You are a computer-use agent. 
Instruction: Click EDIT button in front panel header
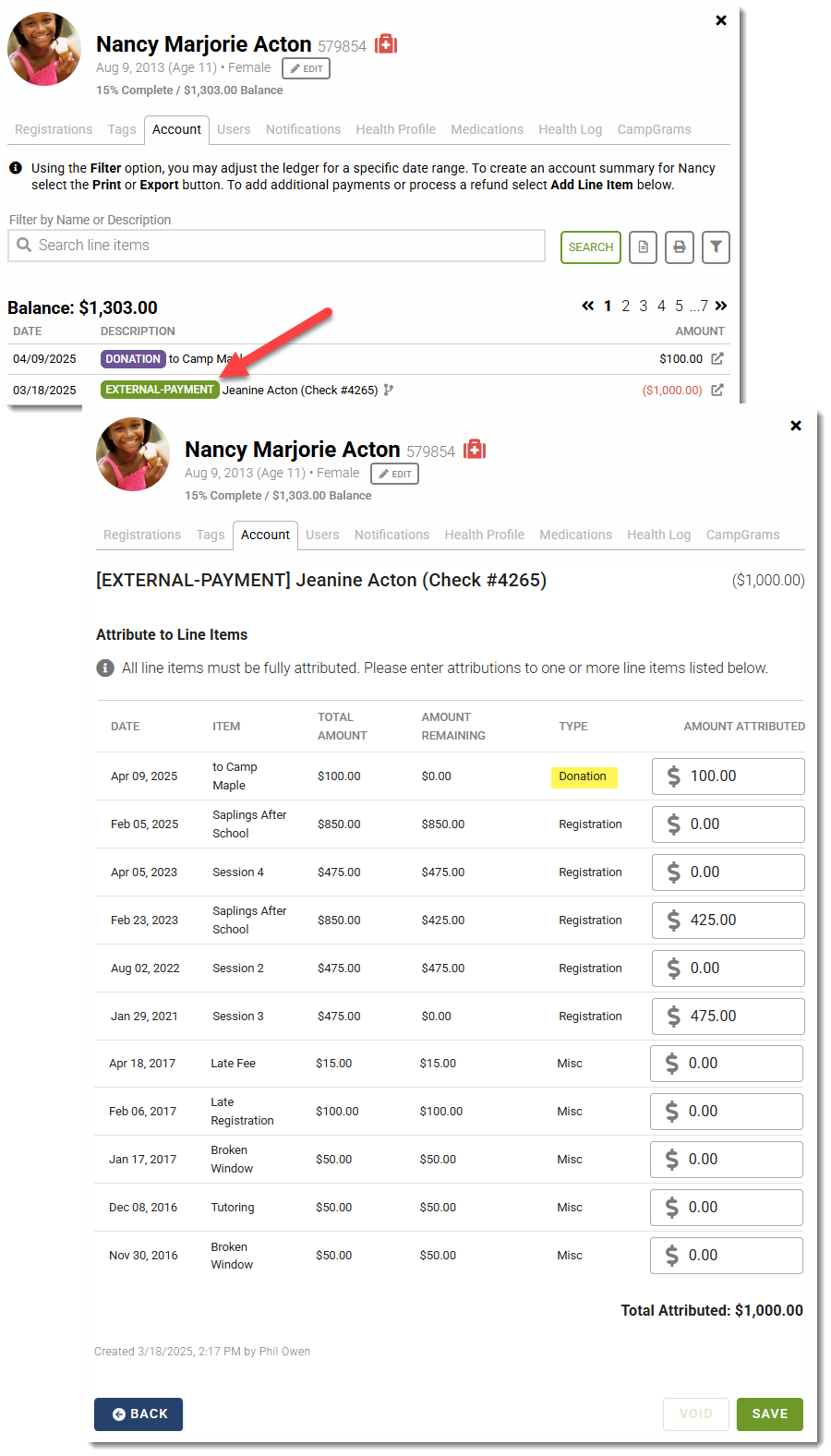(x=394, y=474)
